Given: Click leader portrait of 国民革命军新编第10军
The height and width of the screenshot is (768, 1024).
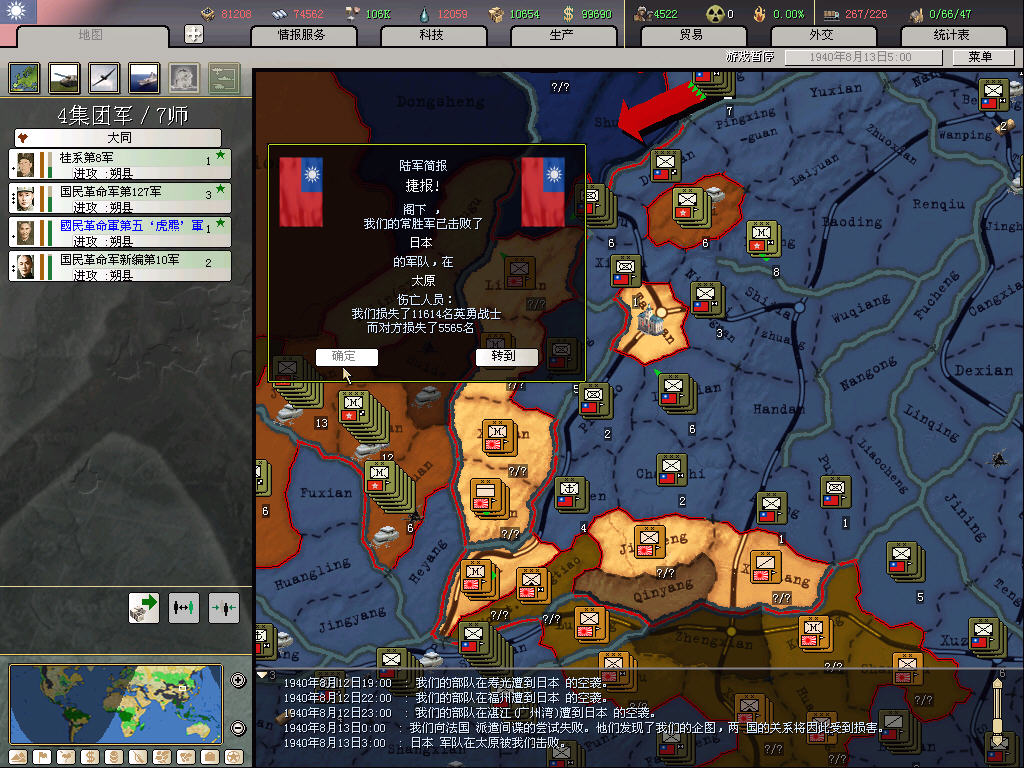Looking at the screenshot, I should click(25, 266).
